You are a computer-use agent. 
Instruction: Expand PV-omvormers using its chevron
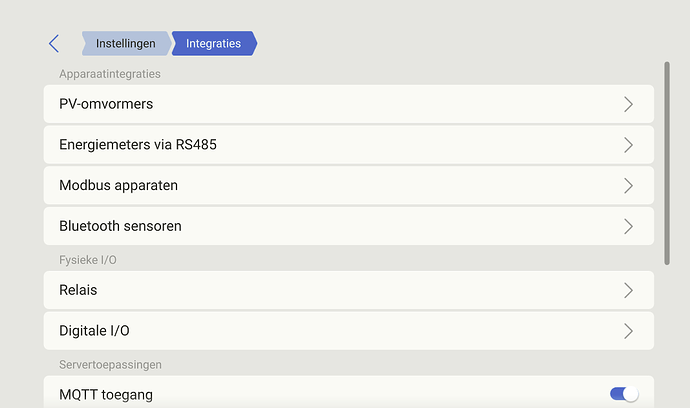[628, 104]
